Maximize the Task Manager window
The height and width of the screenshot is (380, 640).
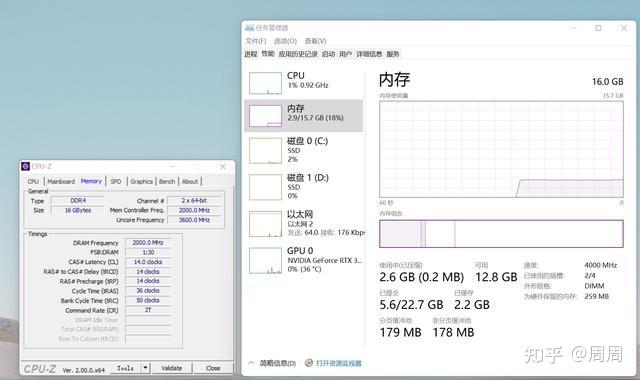(x=598, y=28)
